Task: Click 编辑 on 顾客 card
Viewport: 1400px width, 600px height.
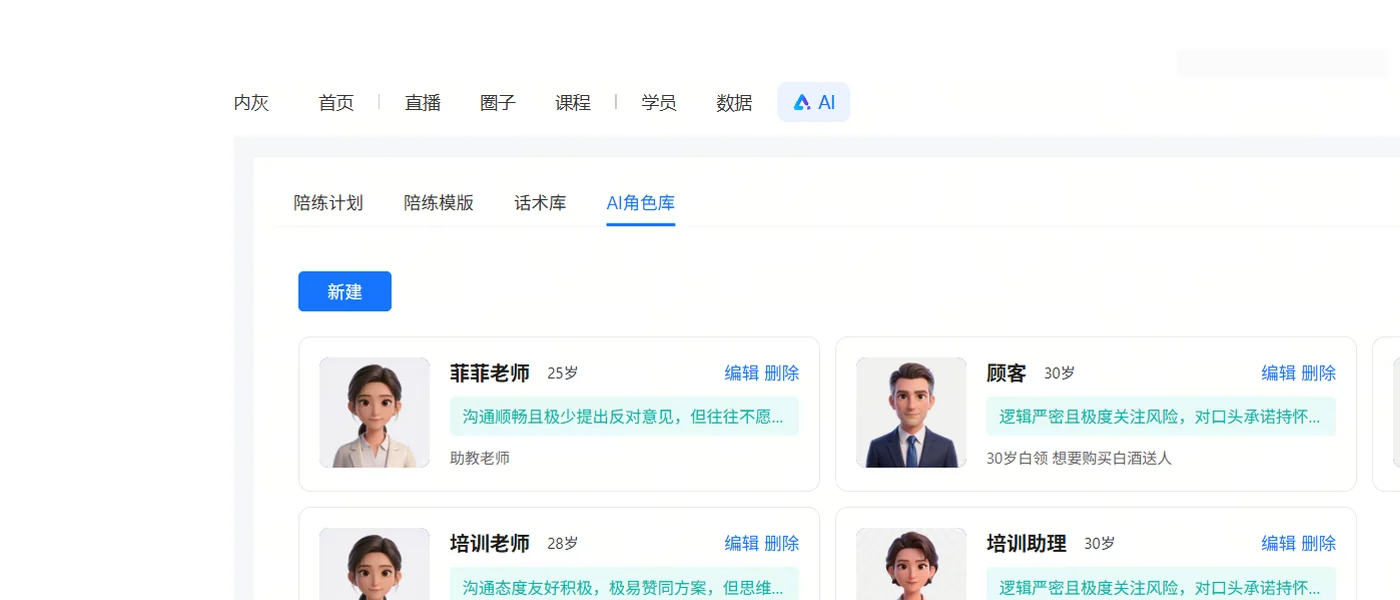Action: tap(1279, 373)
